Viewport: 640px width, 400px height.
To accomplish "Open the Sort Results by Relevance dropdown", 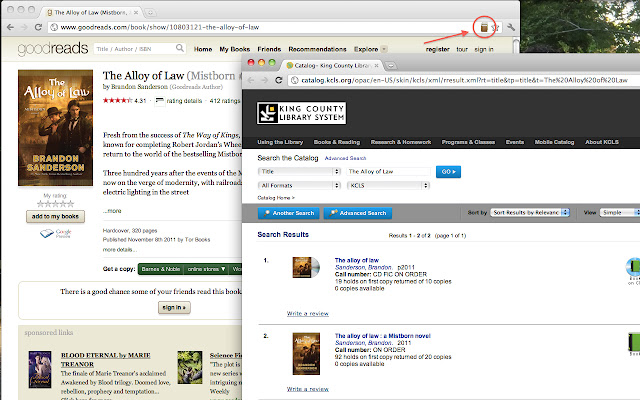I will pos(530,213).
